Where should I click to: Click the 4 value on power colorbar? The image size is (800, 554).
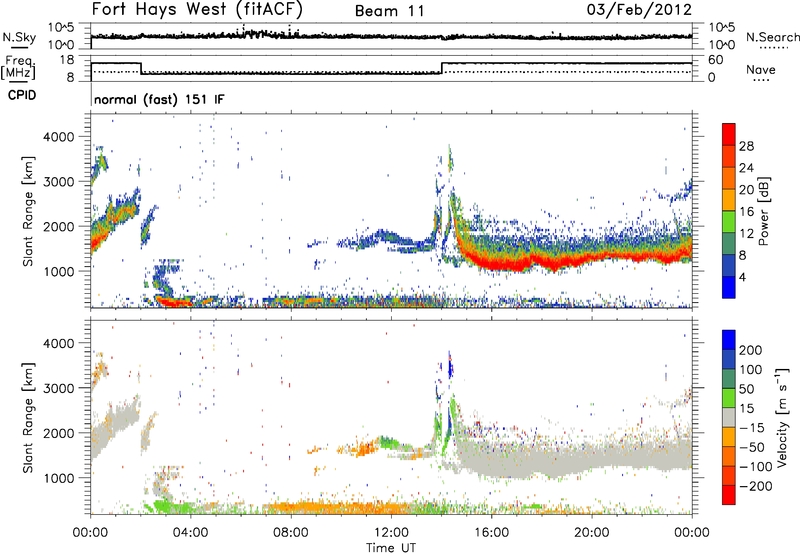click(743, 278)
